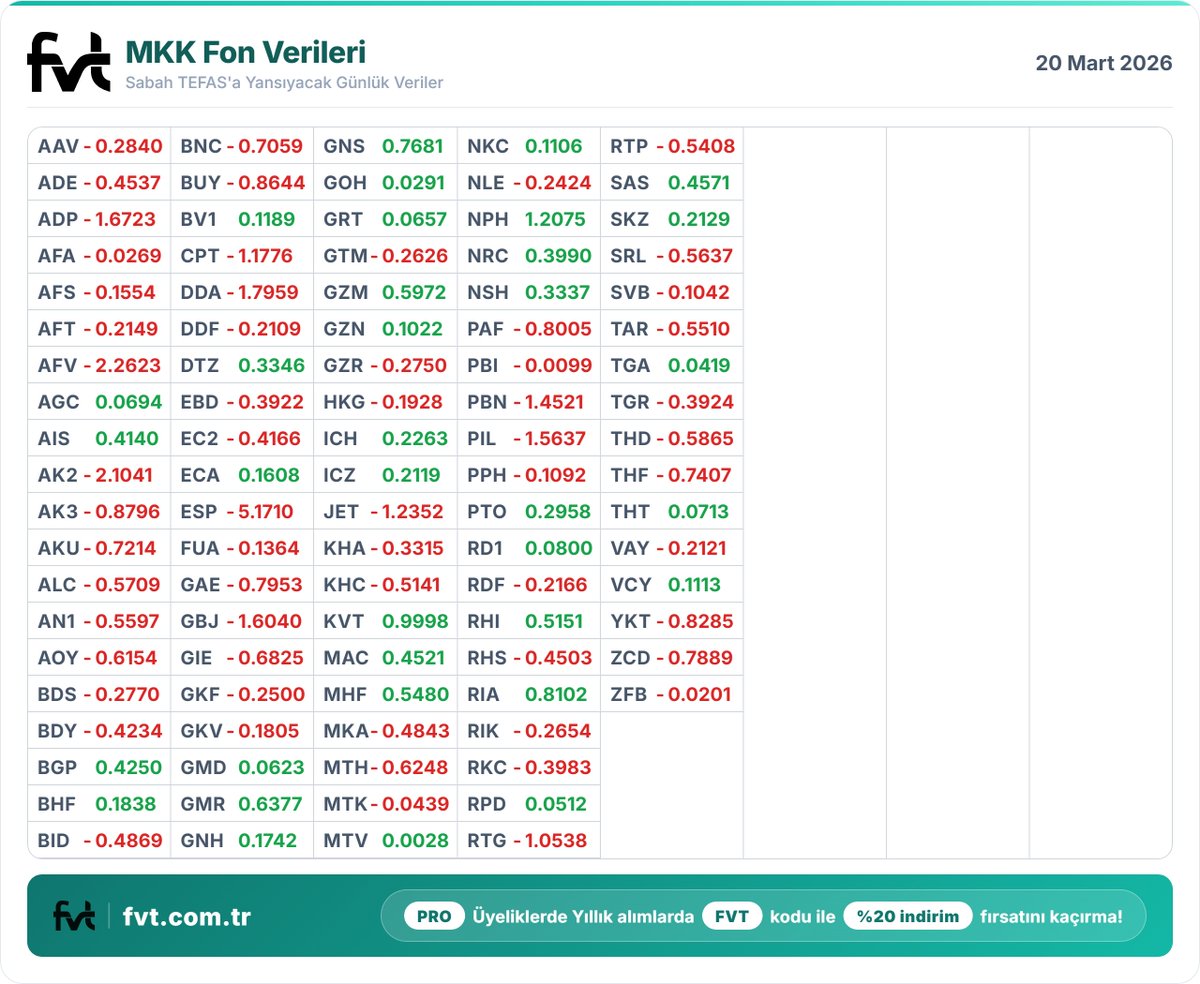
Task: Select the GOH 0.0291 cell
Action: tap(386, 183)
